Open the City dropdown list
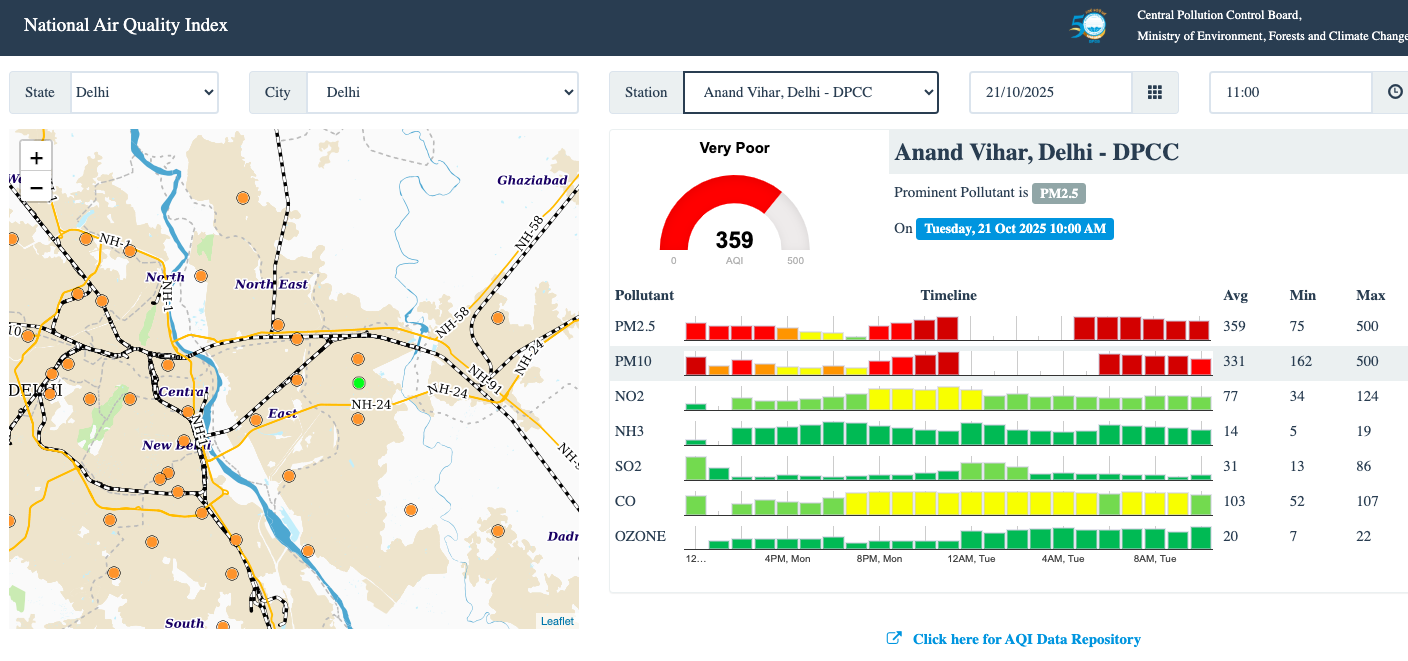1408x661 pixels. [x=442, y=92]
